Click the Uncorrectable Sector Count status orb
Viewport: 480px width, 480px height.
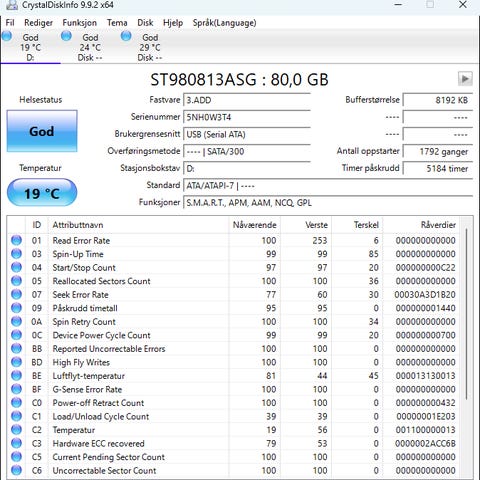[16, 470]
